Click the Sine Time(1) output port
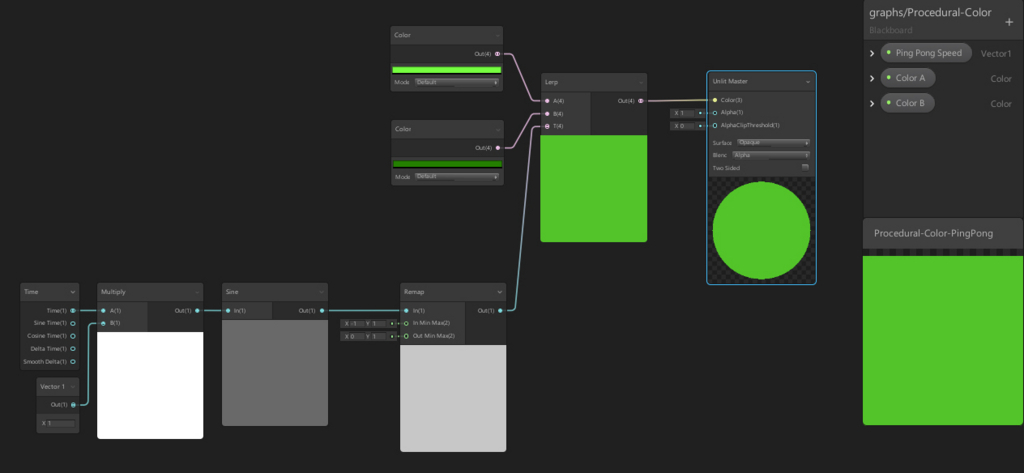 (72, 323)
